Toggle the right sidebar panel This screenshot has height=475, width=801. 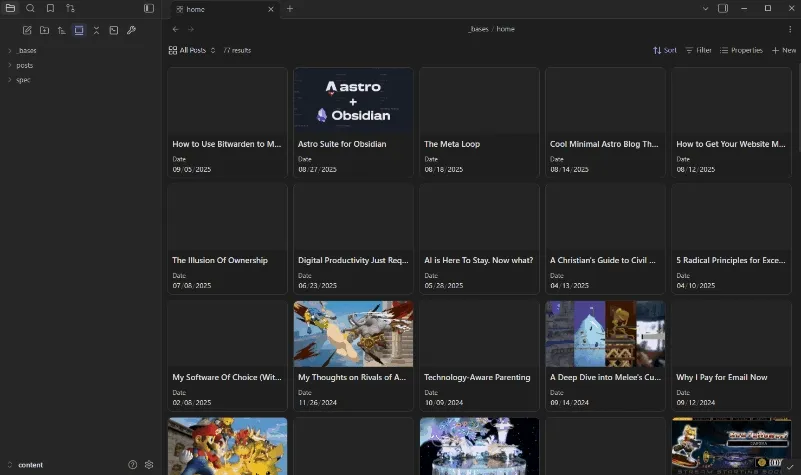click(723, 8)
